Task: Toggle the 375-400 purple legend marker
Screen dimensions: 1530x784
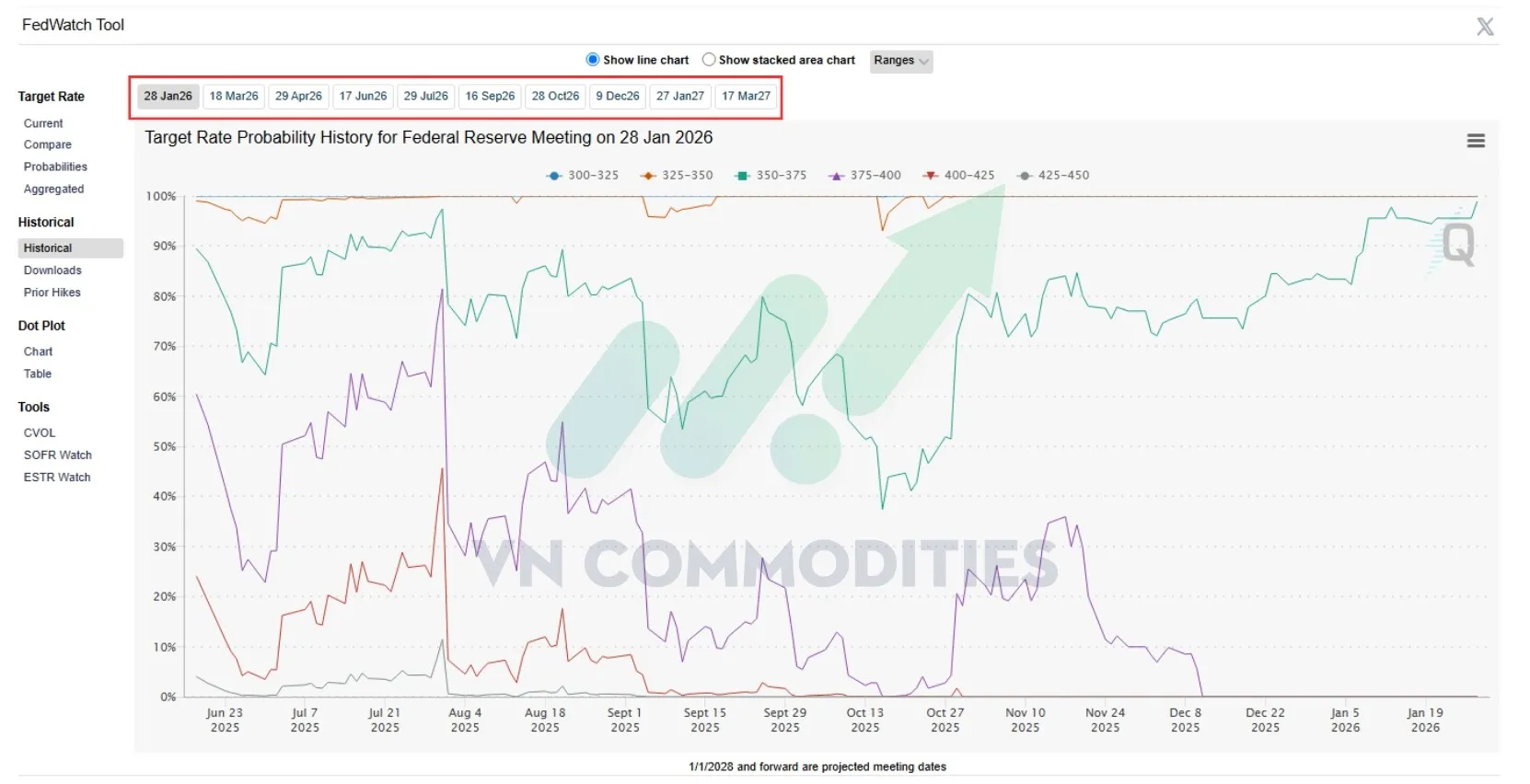Action: (836, 176)
